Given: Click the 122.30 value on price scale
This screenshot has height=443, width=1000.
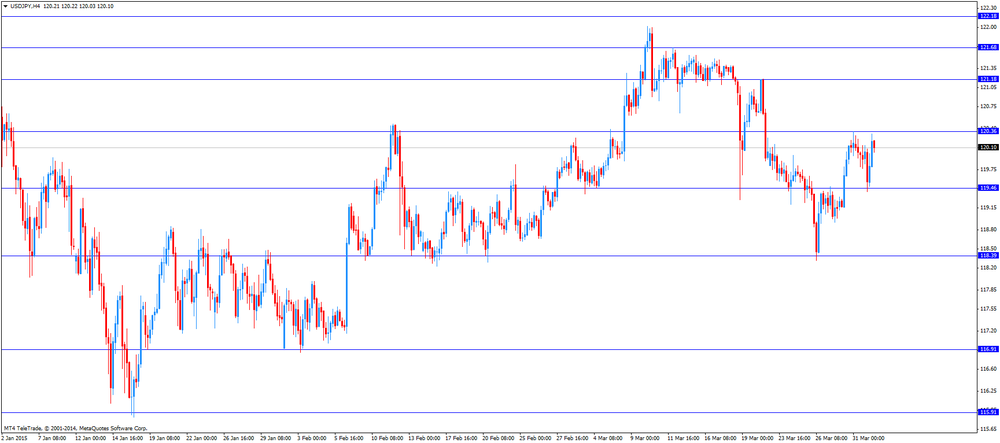Looking at the screenshot, I should (x=989, y=8).
